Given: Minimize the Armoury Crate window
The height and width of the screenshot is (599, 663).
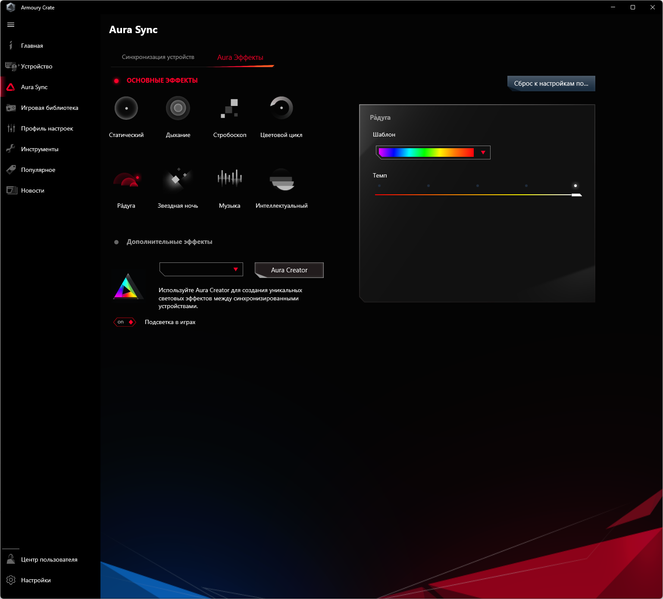Looking at the screenshot, I should pos(613,8).
